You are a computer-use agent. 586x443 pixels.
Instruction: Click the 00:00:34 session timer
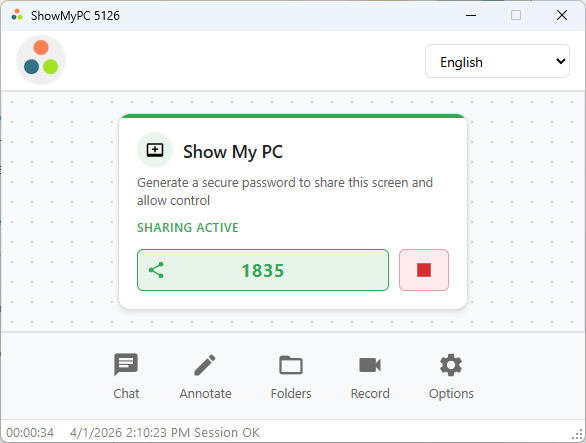[30, 433]
